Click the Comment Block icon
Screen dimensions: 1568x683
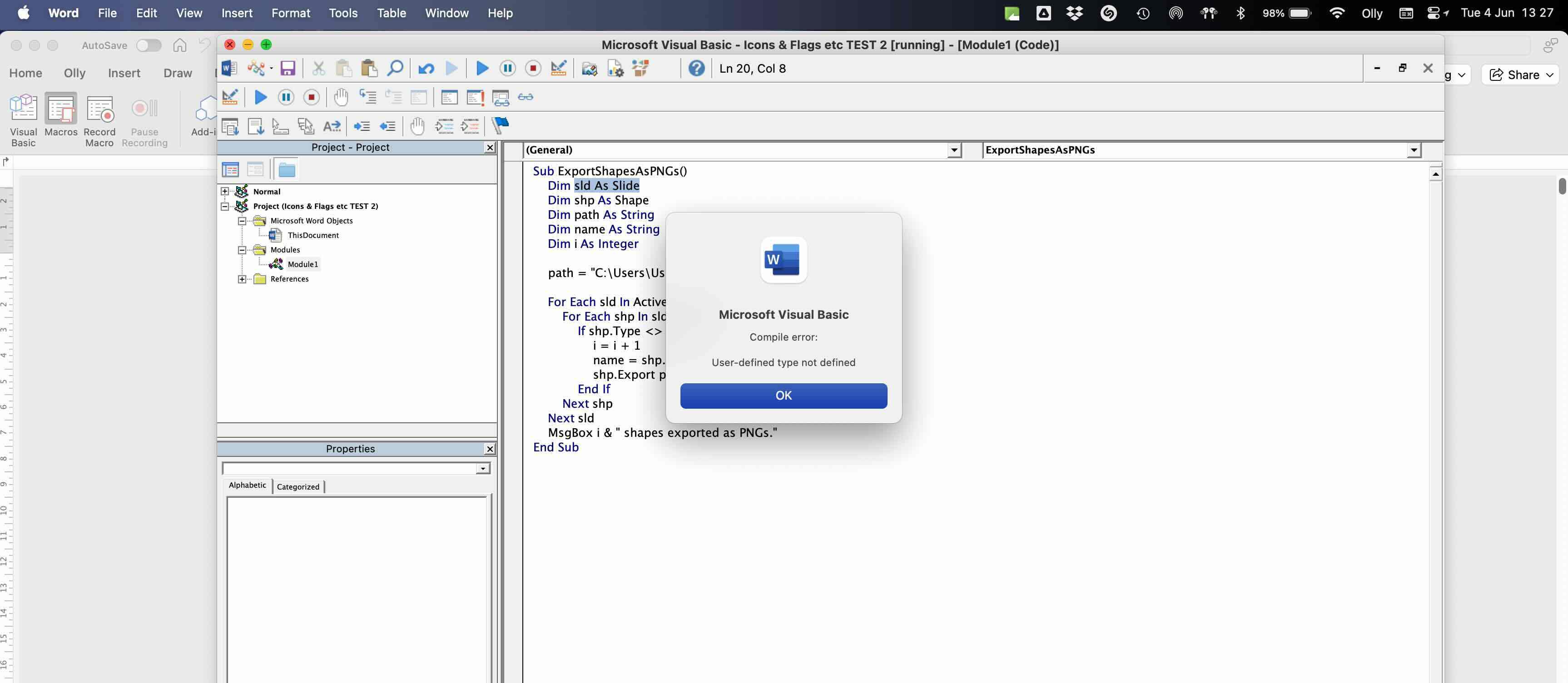tap(444, 126)
